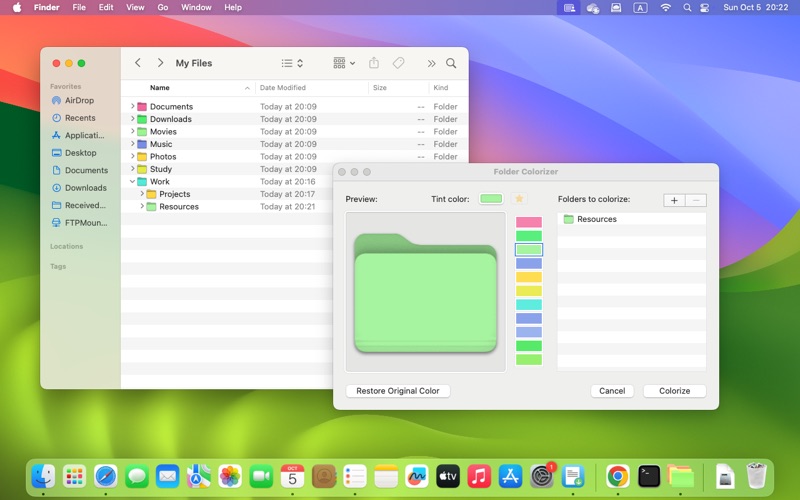The image size is (800, 500).
Task: Collapse the Work folder
Action: 132,182
